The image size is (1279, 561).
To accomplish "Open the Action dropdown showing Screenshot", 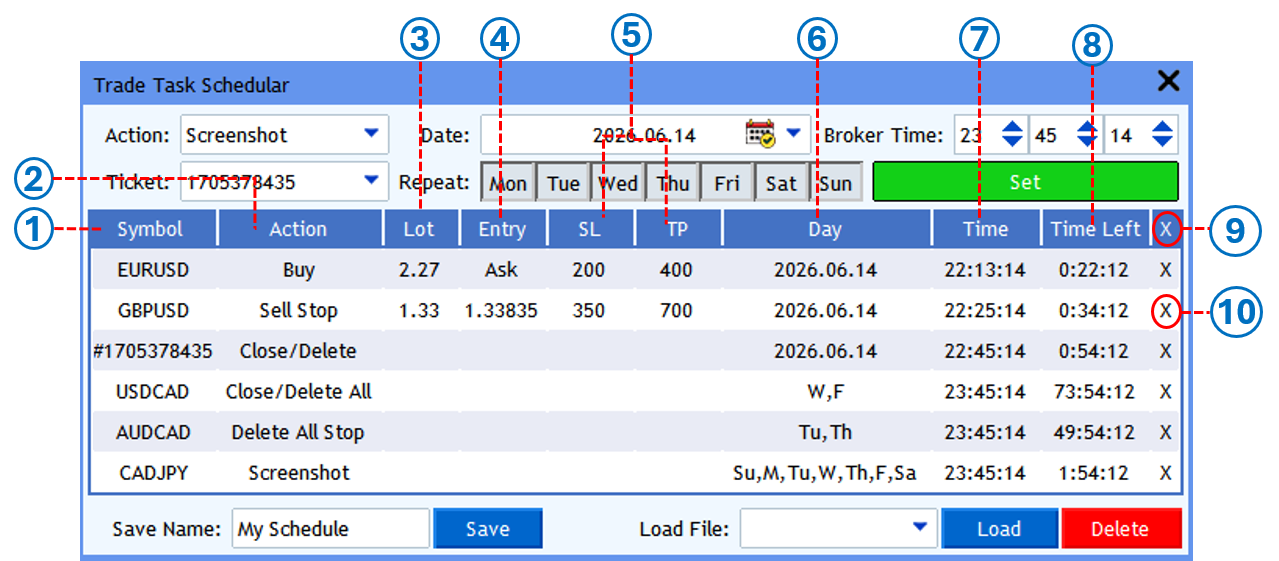I will (285, 134).
